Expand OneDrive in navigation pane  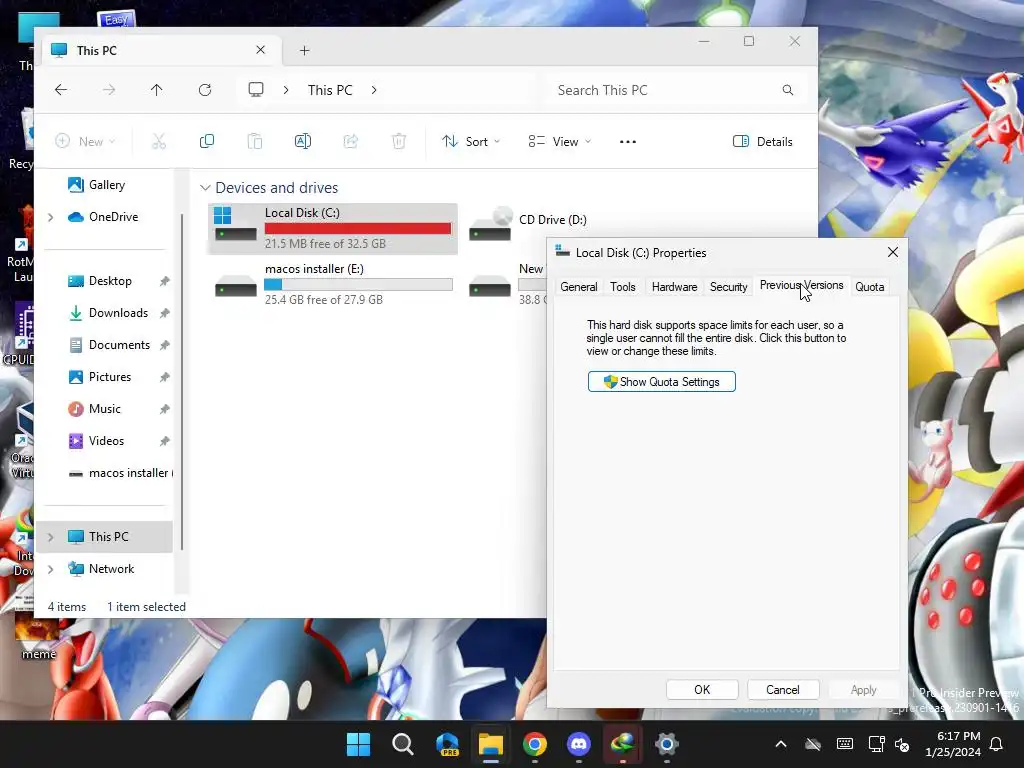51,217
